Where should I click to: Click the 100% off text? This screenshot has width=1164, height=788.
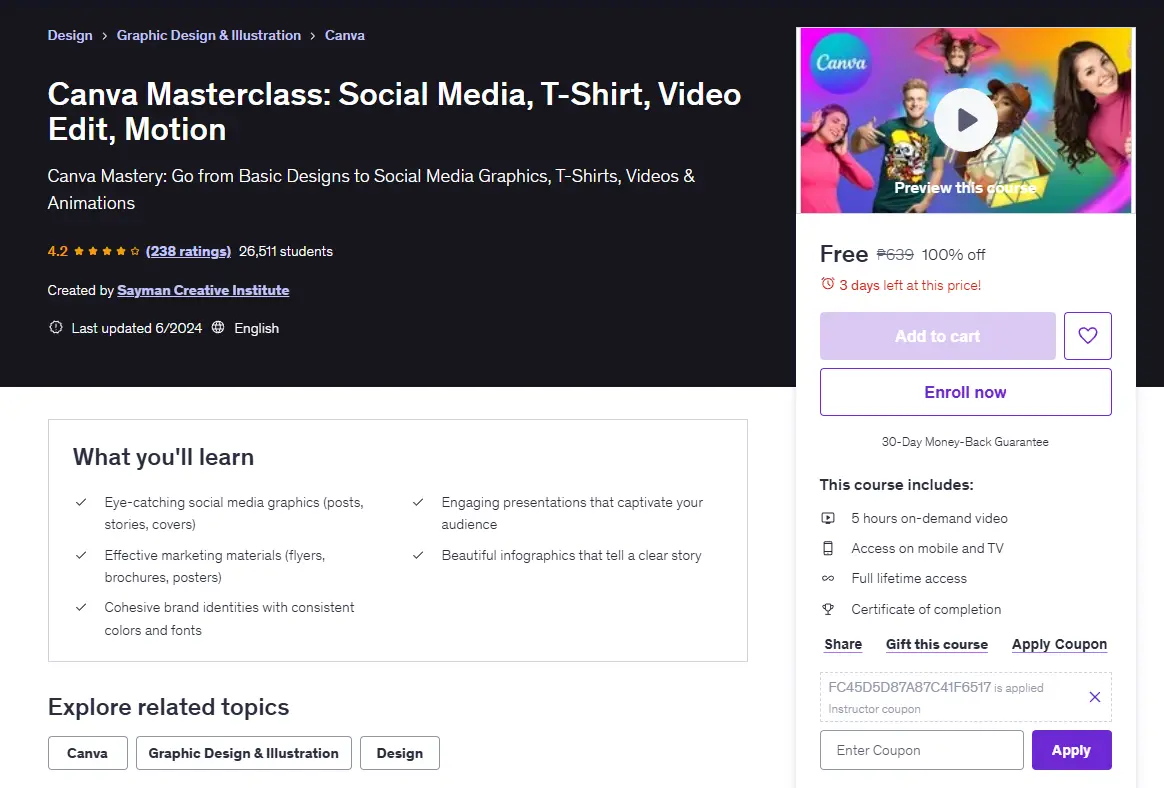(x=953, y=255)
